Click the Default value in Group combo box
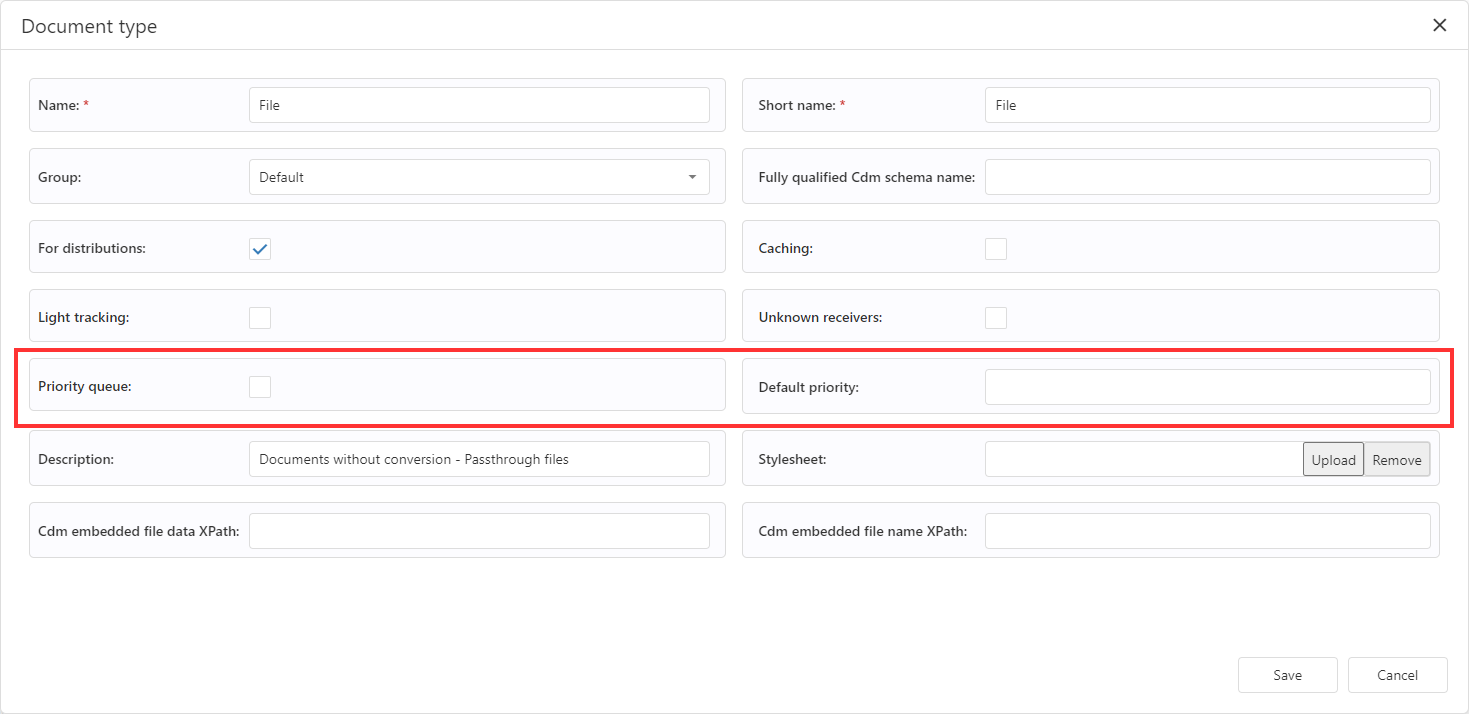1469x714 pixels. tap(460, 177)
